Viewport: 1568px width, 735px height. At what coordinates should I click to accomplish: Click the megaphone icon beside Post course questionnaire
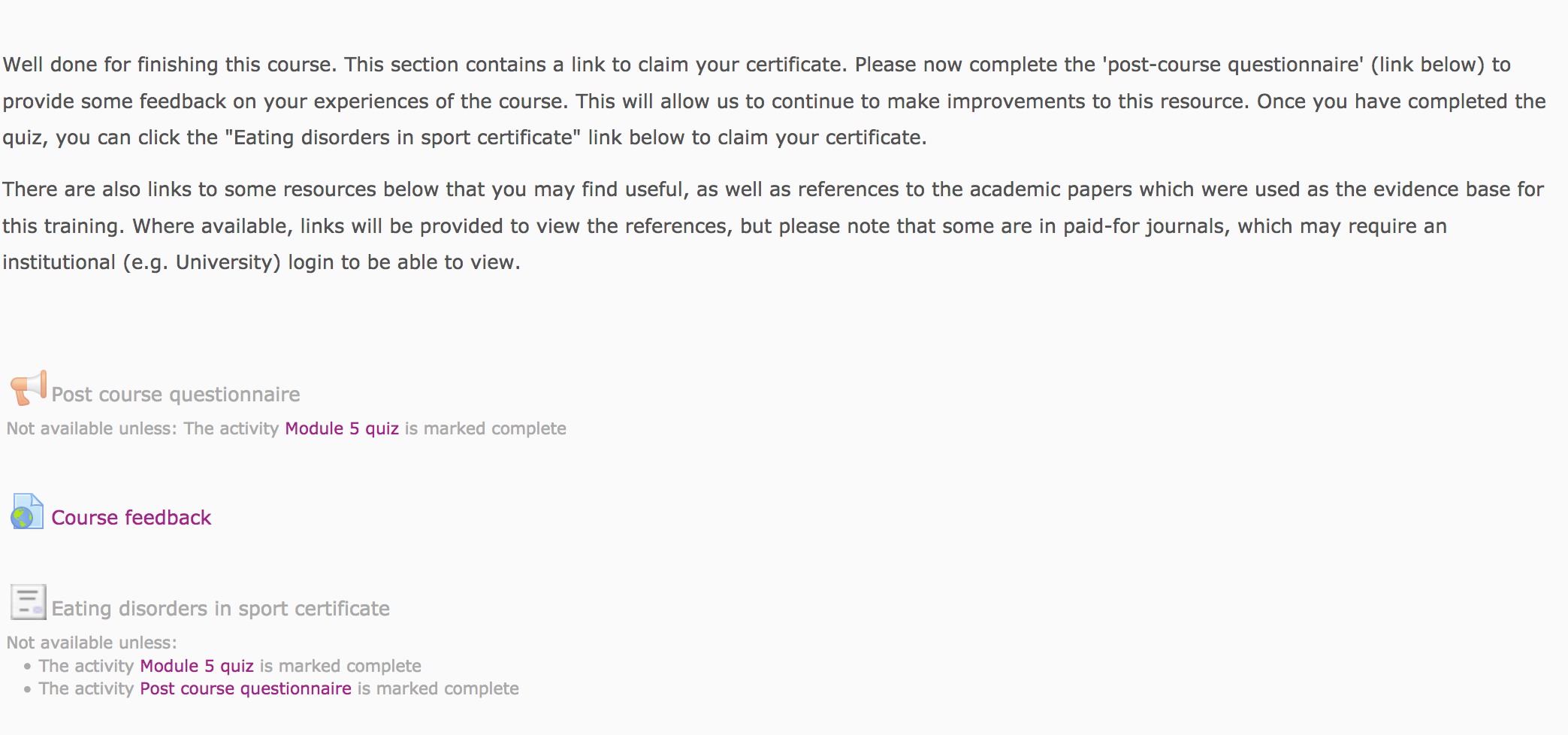click(29, 389)
